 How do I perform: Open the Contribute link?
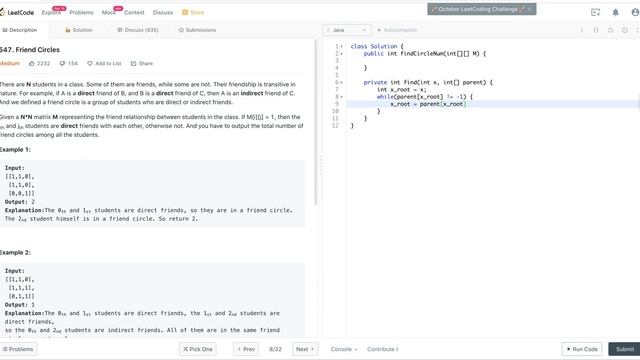382,349
